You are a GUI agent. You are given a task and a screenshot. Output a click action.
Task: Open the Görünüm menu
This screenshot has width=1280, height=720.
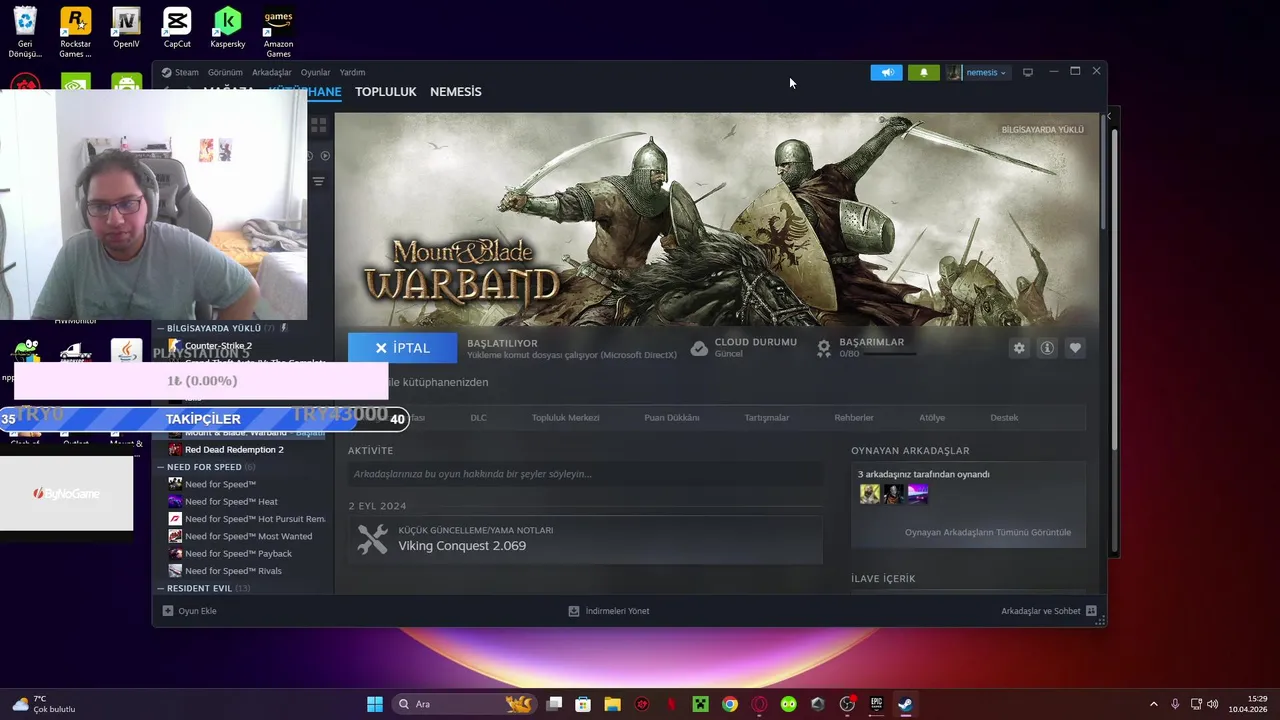click(225, 72)
